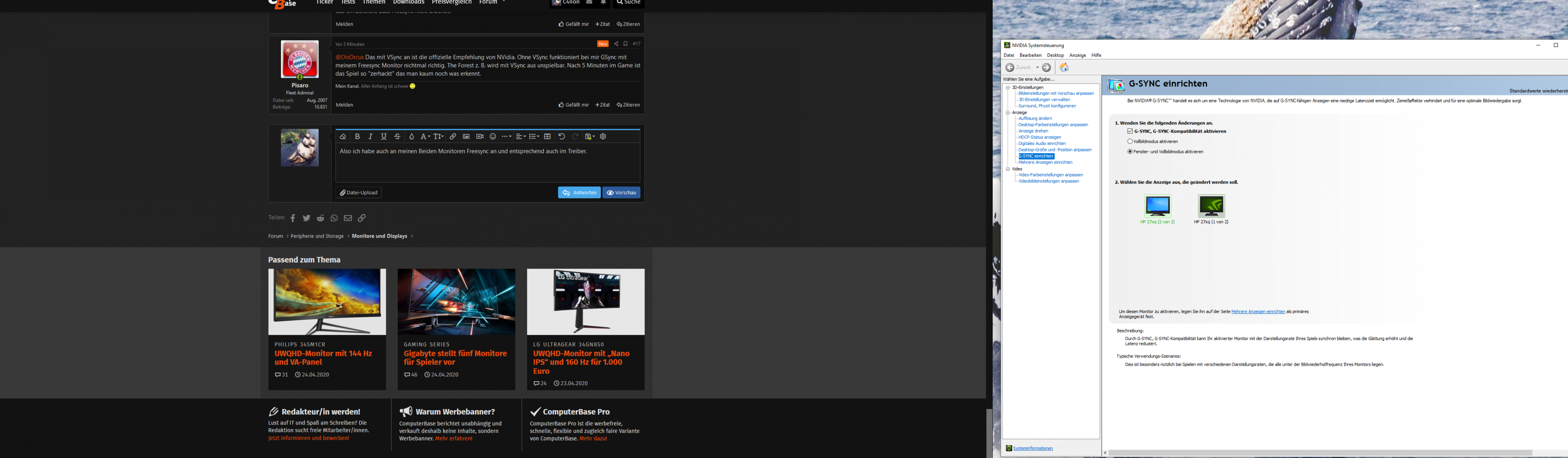Image resolution: width=1568 pixels, height=458 pixels.
Task: Select the HP 27xq (1 von 2) display
Action: click(x=1211, y=209)
